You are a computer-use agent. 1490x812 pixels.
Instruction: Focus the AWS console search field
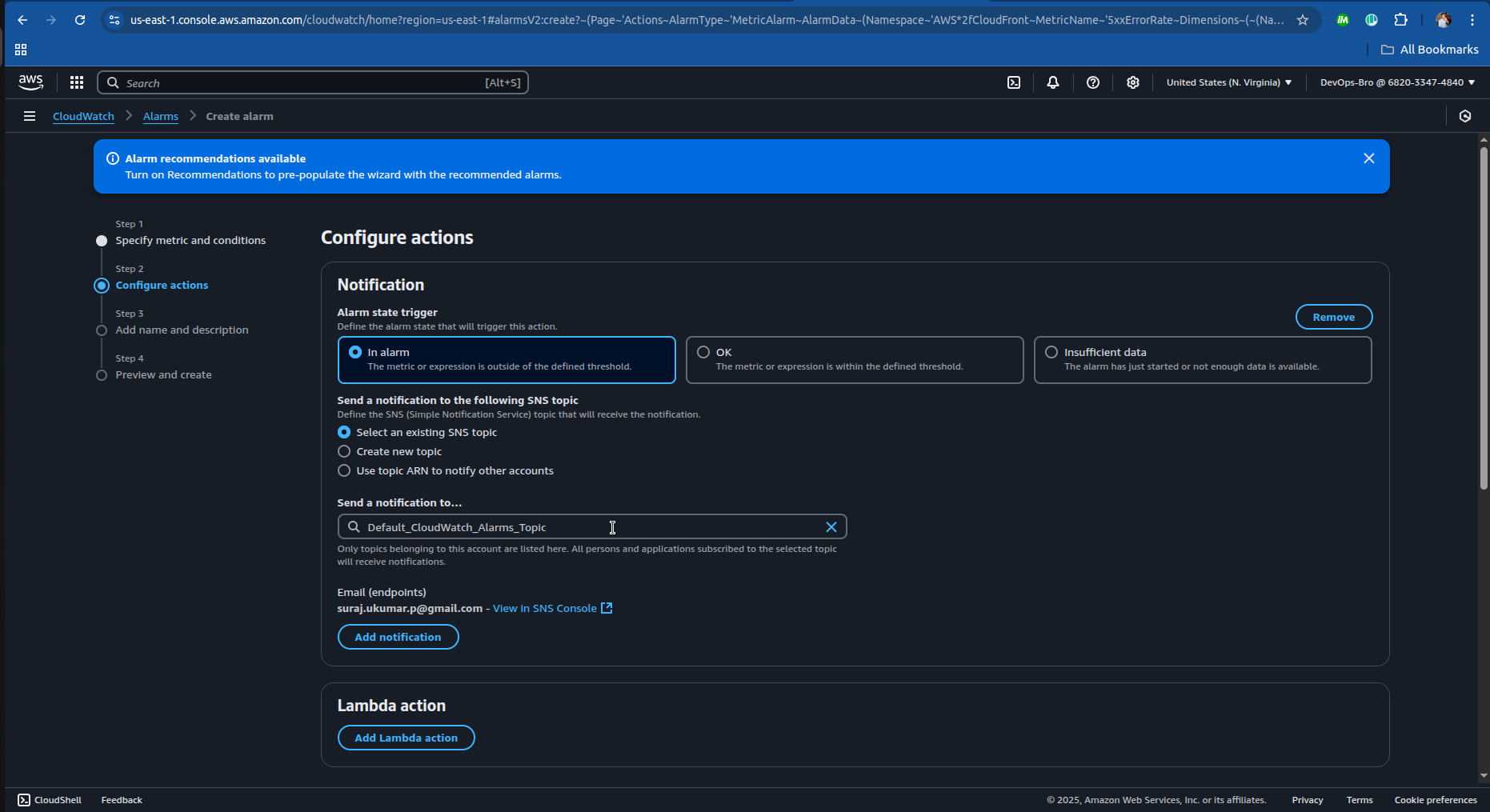click(313, 82)
